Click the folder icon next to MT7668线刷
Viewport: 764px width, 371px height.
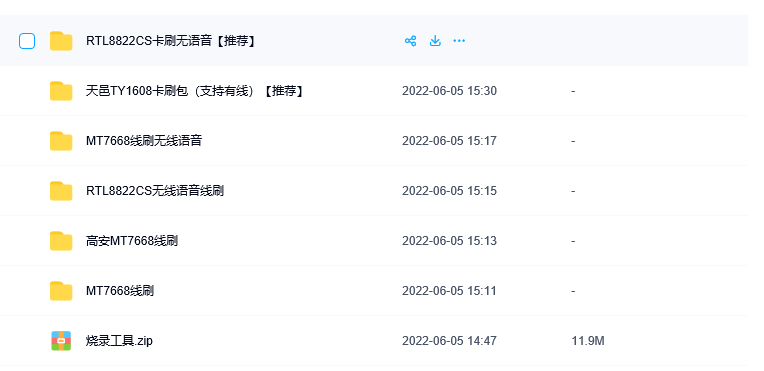pyautogui.click(x=61, y=291)
